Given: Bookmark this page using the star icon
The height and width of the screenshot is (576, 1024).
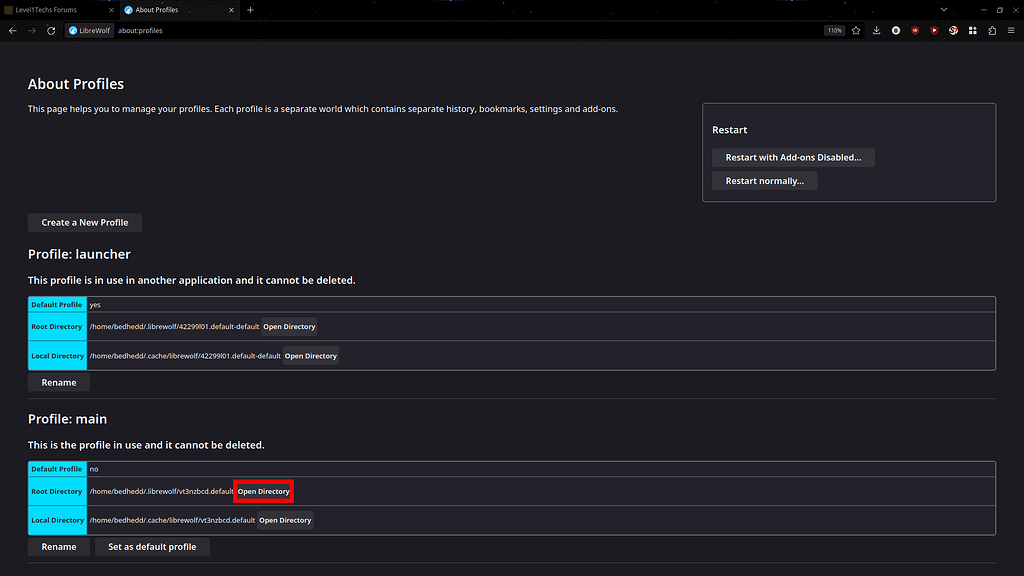Looking at the screenshot, I should point(856,30).
